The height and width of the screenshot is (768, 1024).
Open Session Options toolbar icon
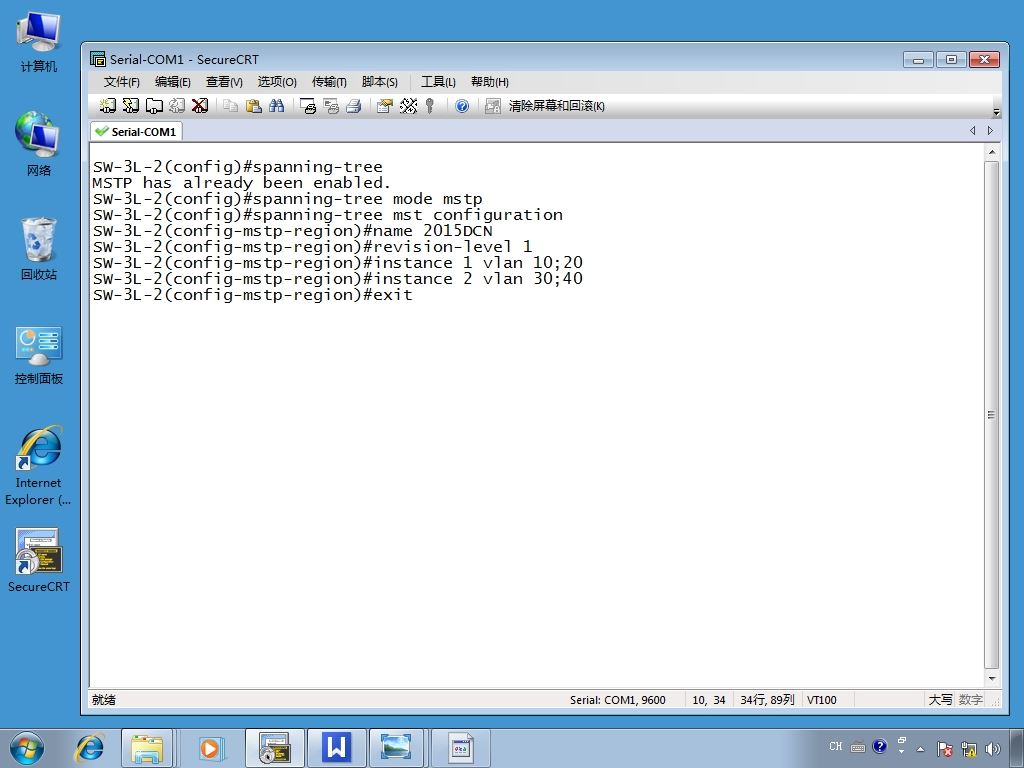[385, 106]
